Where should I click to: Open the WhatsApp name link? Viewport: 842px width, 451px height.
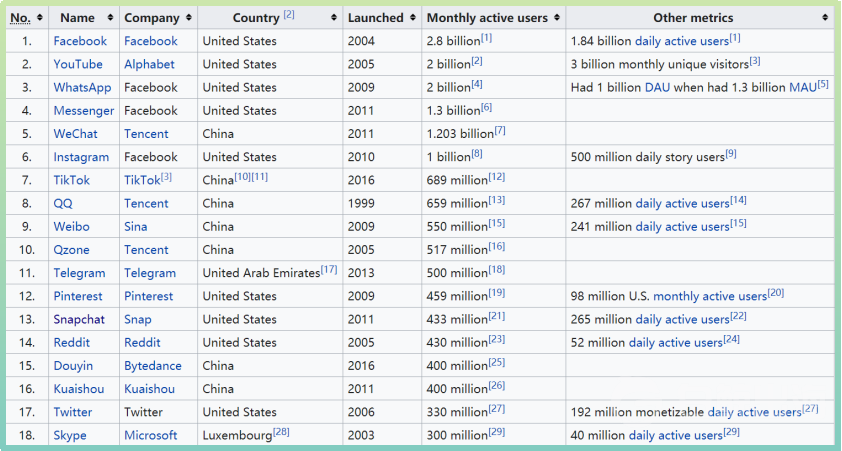pos(82,87)
